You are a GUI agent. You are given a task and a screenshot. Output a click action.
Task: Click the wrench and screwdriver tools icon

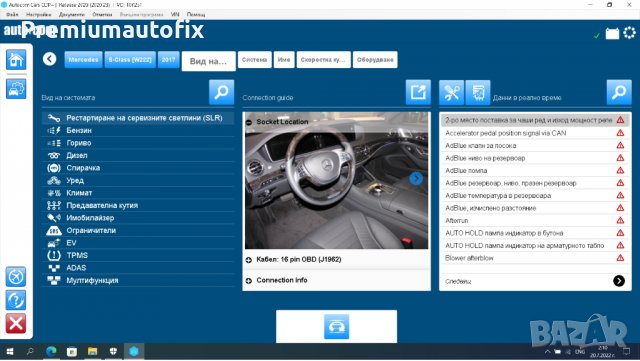point(451,92)
